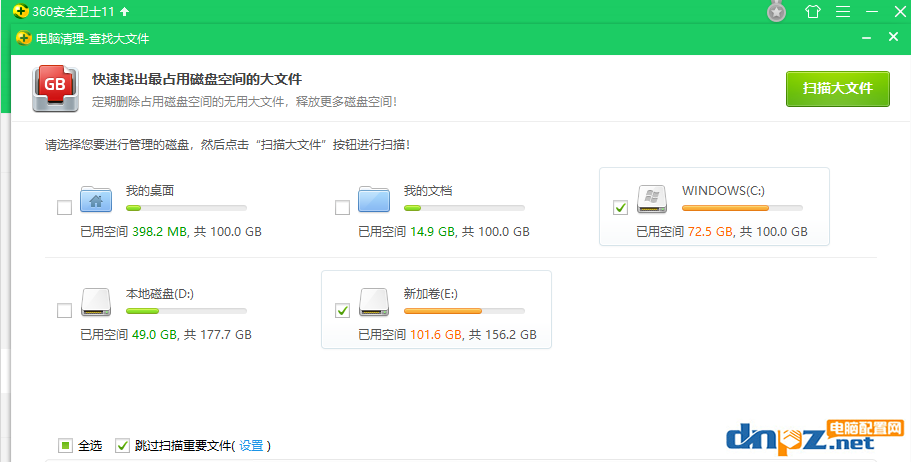Click the 本地磁盘(D:) label

160,294
